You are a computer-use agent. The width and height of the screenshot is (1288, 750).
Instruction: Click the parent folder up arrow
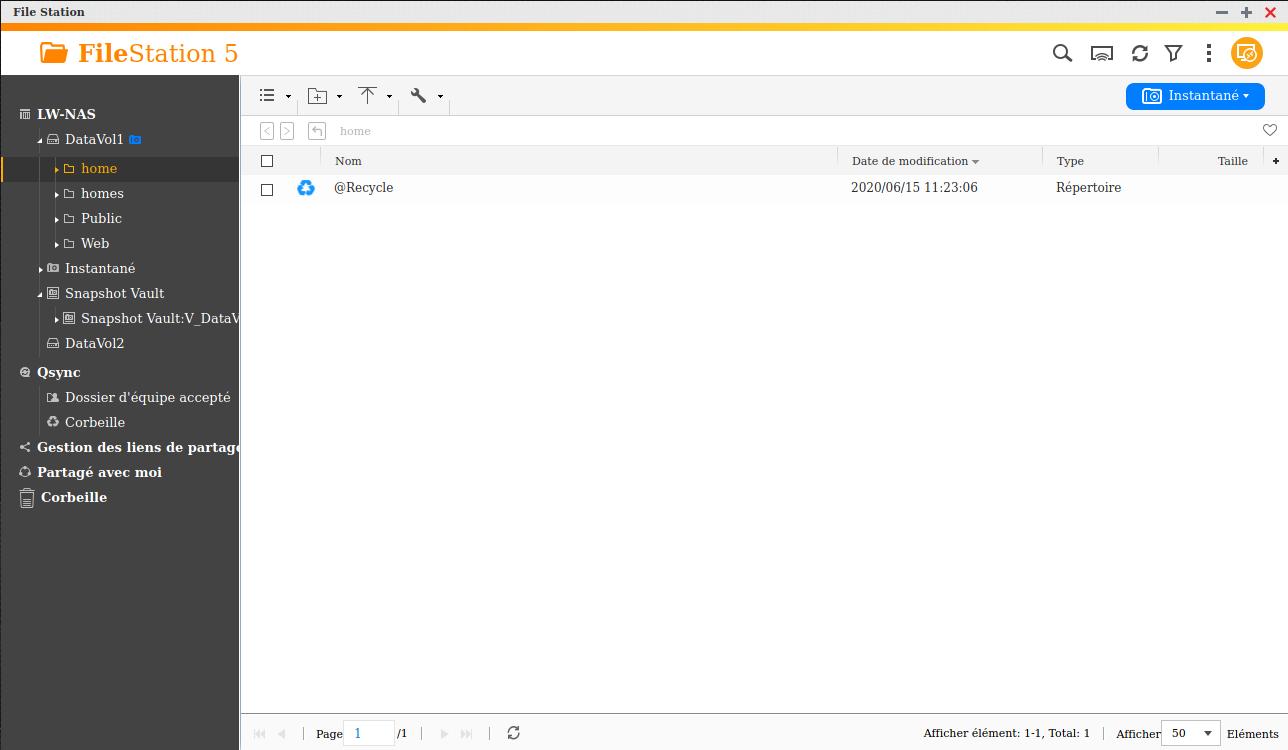click(317, 131)
